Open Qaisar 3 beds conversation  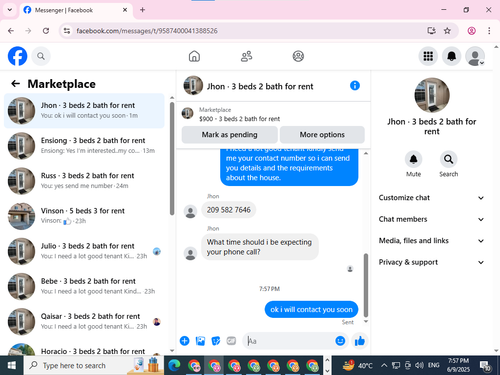tap(84, 322)
